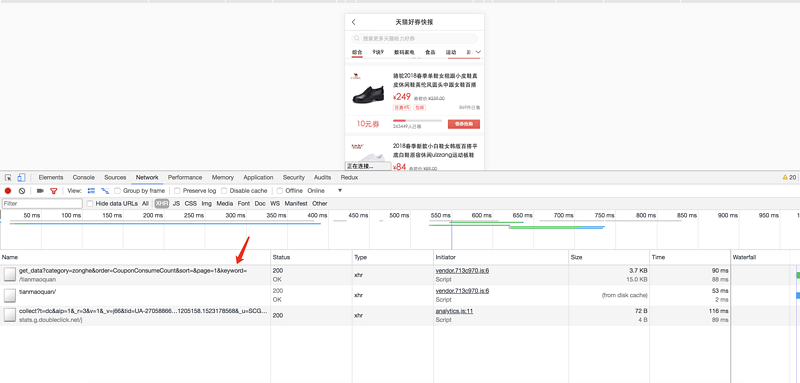Open the Online throttling dropdown
The image size is (800, 383).
(x=324, y=191)
